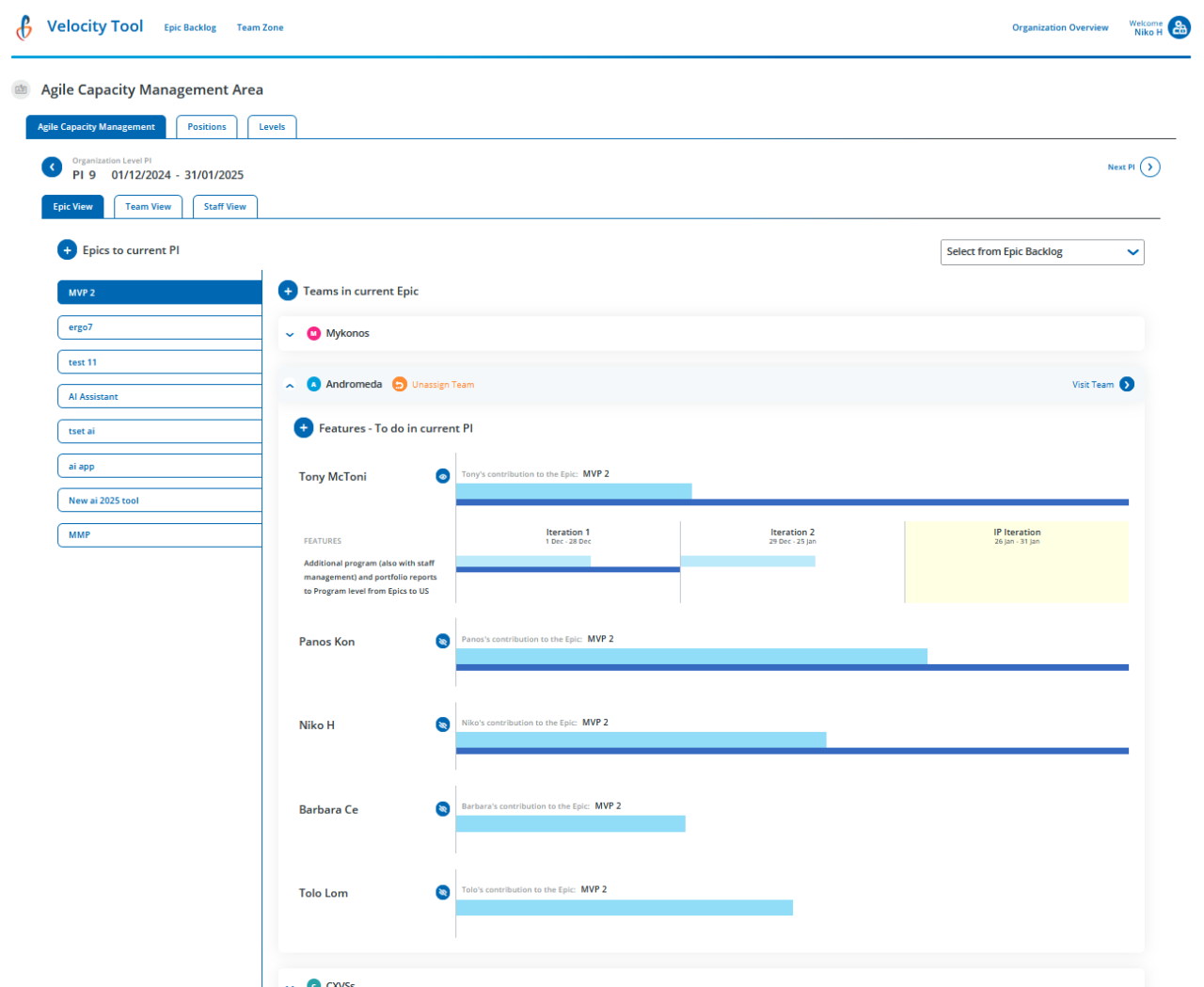This screenshot has width=1204, height=987.
Task: Expand the Mykonos team section
Action: (290, 333)
